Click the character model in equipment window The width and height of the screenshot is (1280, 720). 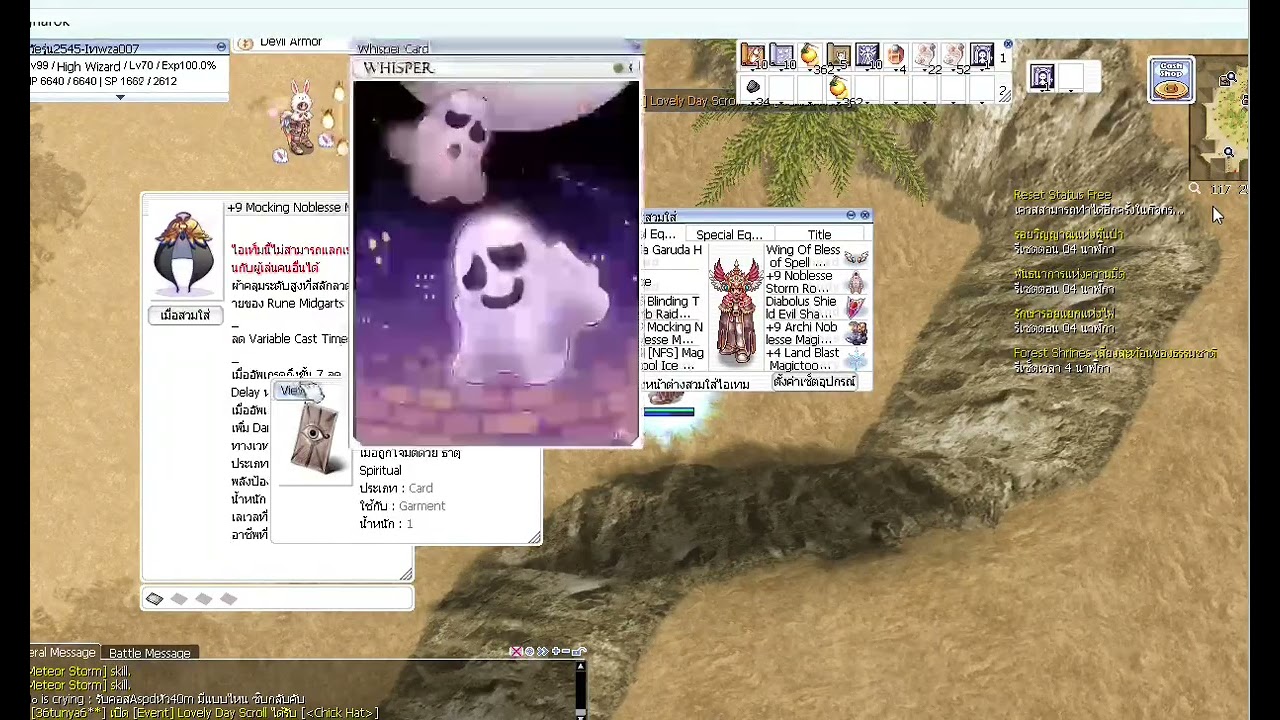click(736, 310)
